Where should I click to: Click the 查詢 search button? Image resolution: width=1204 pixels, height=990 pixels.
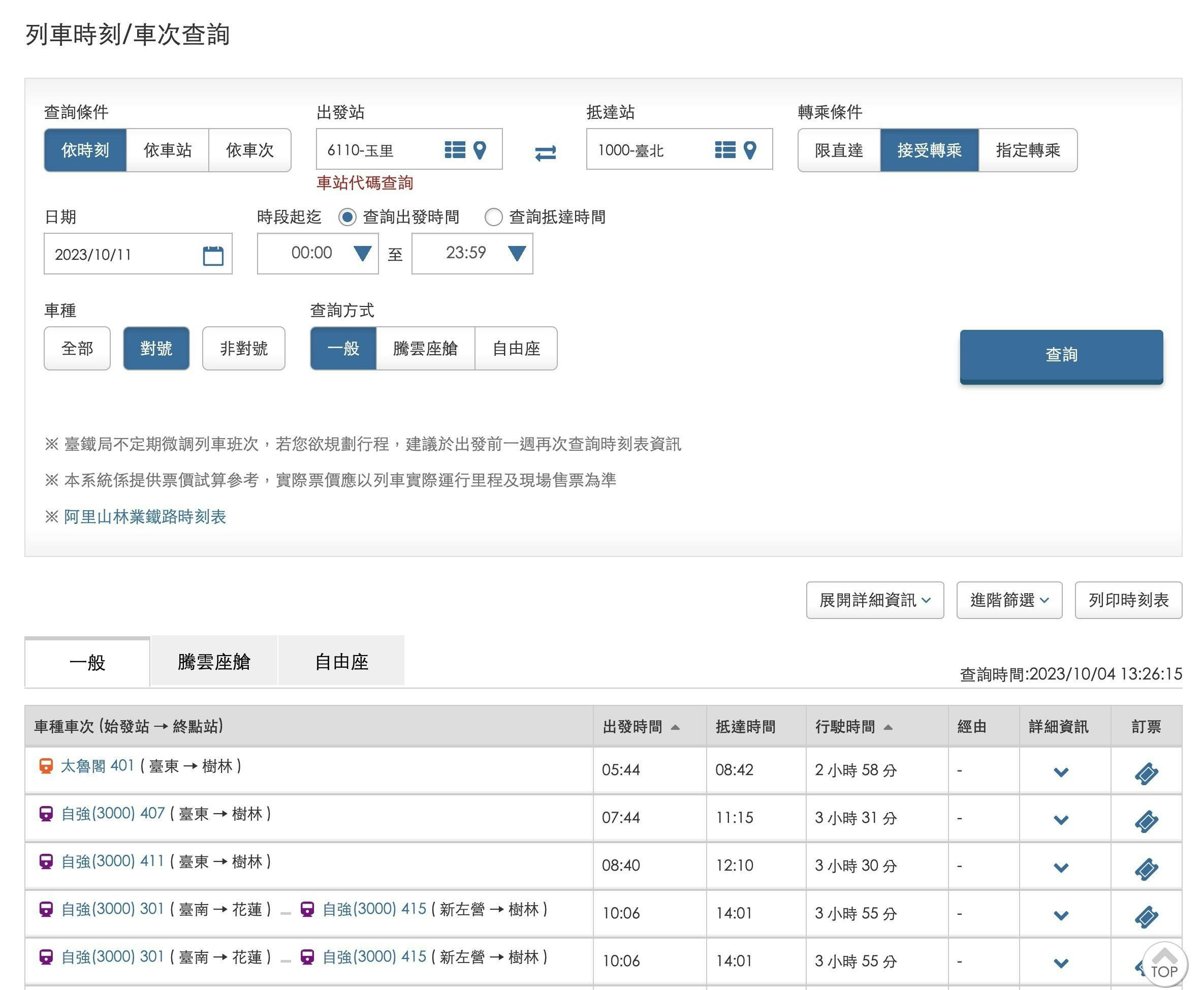[1060, 355]
